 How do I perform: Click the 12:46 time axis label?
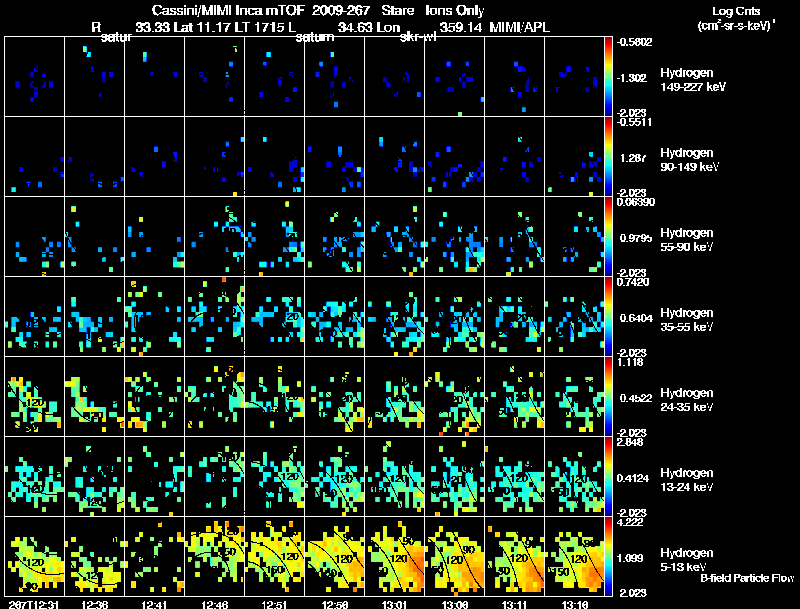coord(215,604)
